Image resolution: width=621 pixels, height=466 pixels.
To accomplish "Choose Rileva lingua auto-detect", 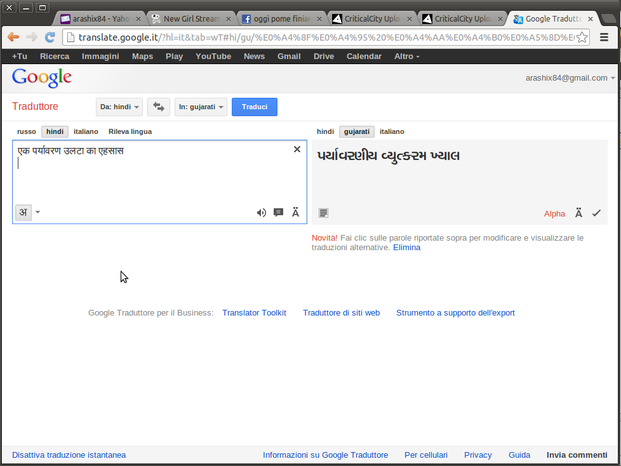I will [130, 131].
